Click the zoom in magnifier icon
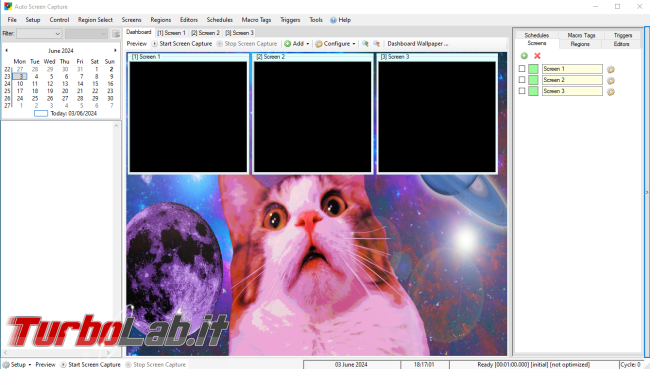Viewport: 650px width, 369px height. (x=365, y=44)
